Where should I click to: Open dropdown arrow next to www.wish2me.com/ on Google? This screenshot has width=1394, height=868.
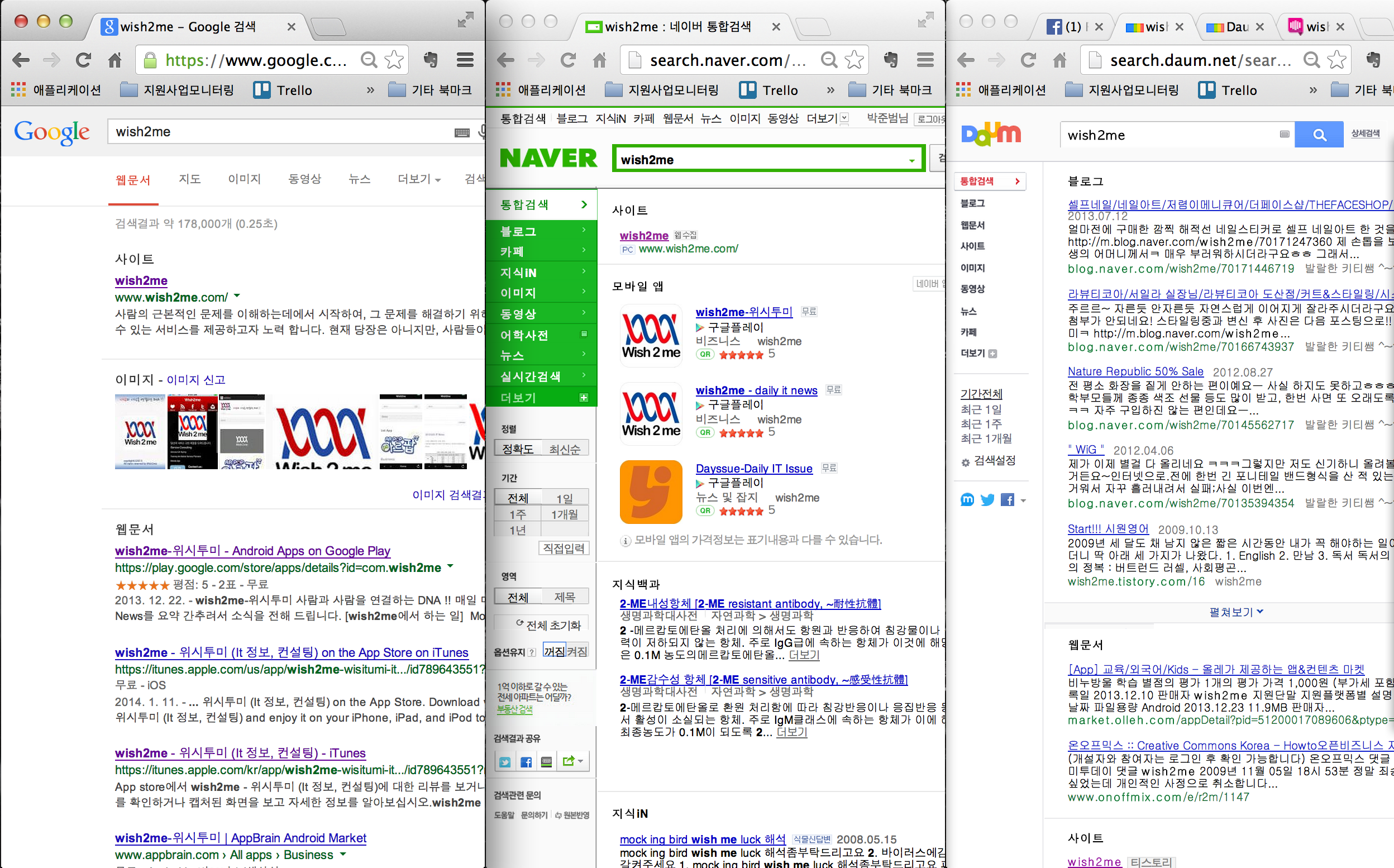237,296
